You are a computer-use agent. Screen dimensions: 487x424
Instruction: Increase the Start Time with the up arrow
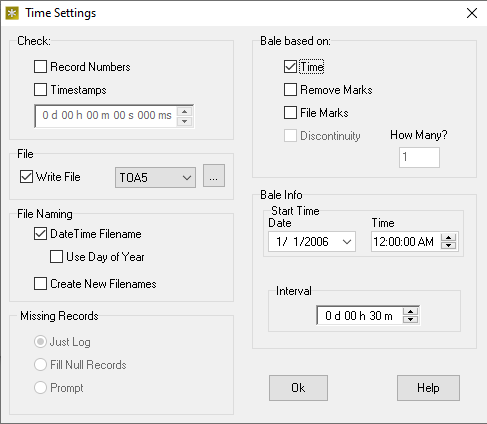click(449, 238)
